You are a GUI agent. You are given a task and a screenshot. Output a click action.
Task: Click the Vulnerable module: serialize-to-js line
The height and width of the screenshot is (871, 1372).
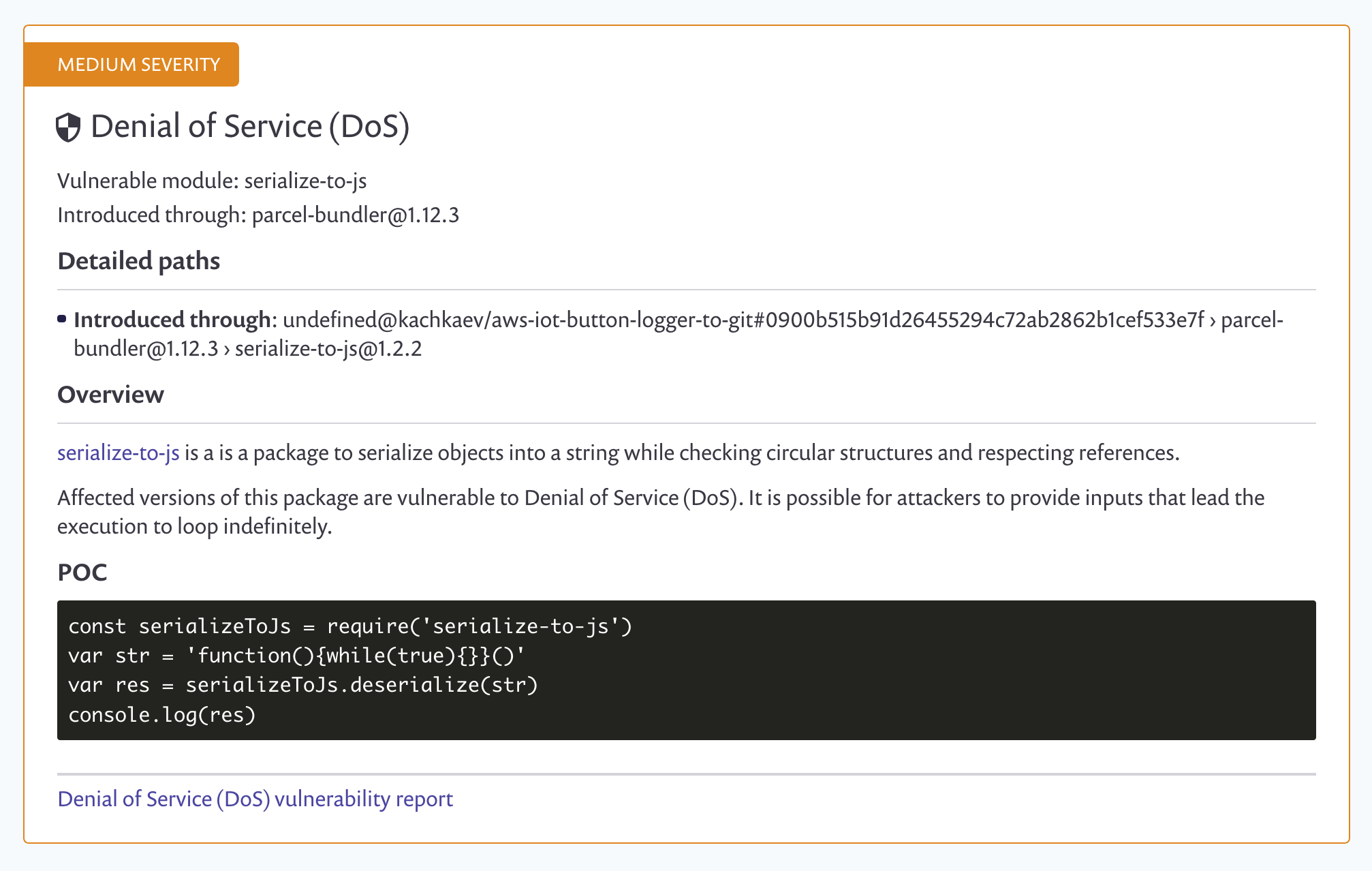(x=212, y=181)
